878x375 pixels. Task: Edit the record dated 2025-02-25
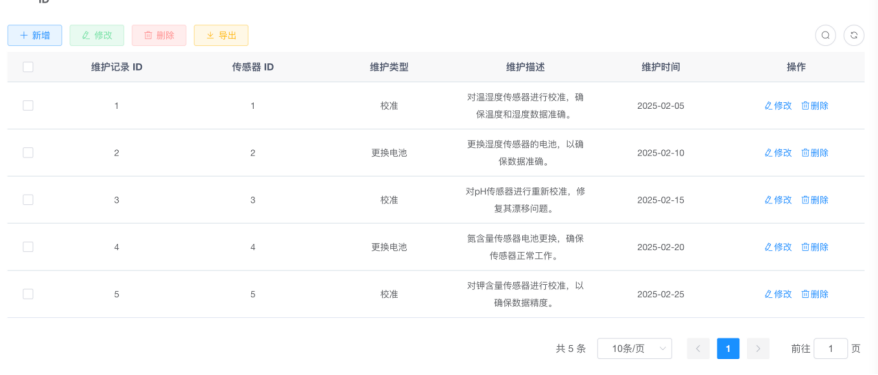[x=778, y=294]
